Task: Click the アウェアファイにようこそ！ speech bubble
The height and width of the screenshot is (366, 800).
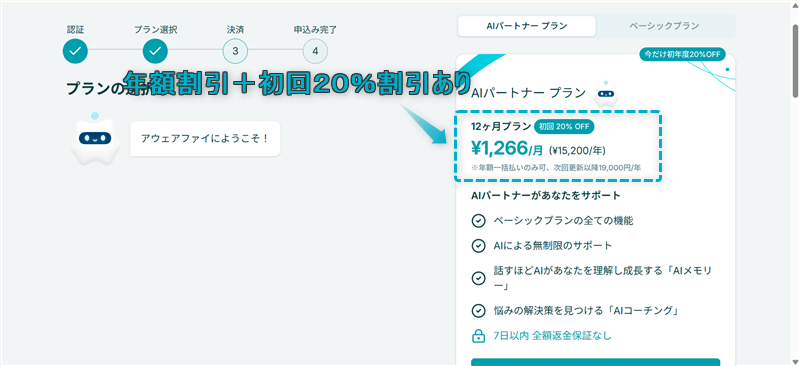Action: pos(205,138)
